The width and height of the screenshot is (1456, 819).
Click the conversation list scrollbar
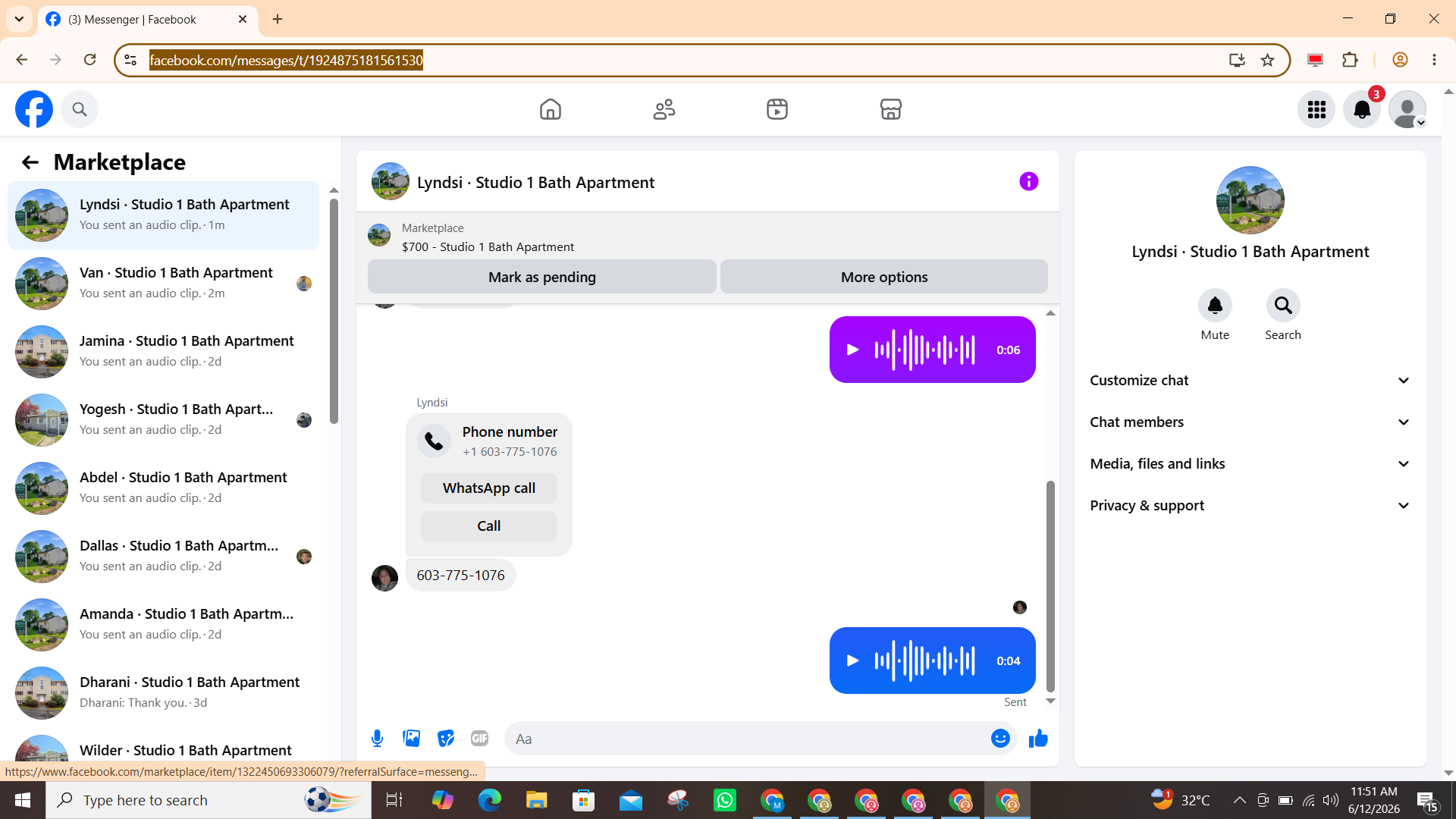point(334,311)
